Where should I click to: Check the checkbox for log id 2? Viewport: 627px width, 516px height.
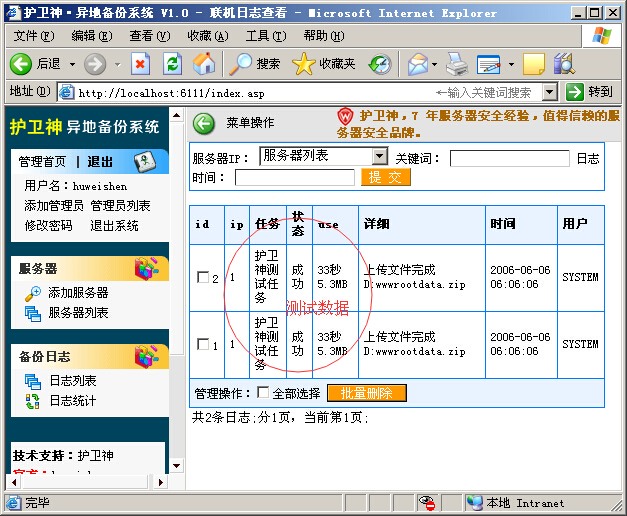point(203,277)
